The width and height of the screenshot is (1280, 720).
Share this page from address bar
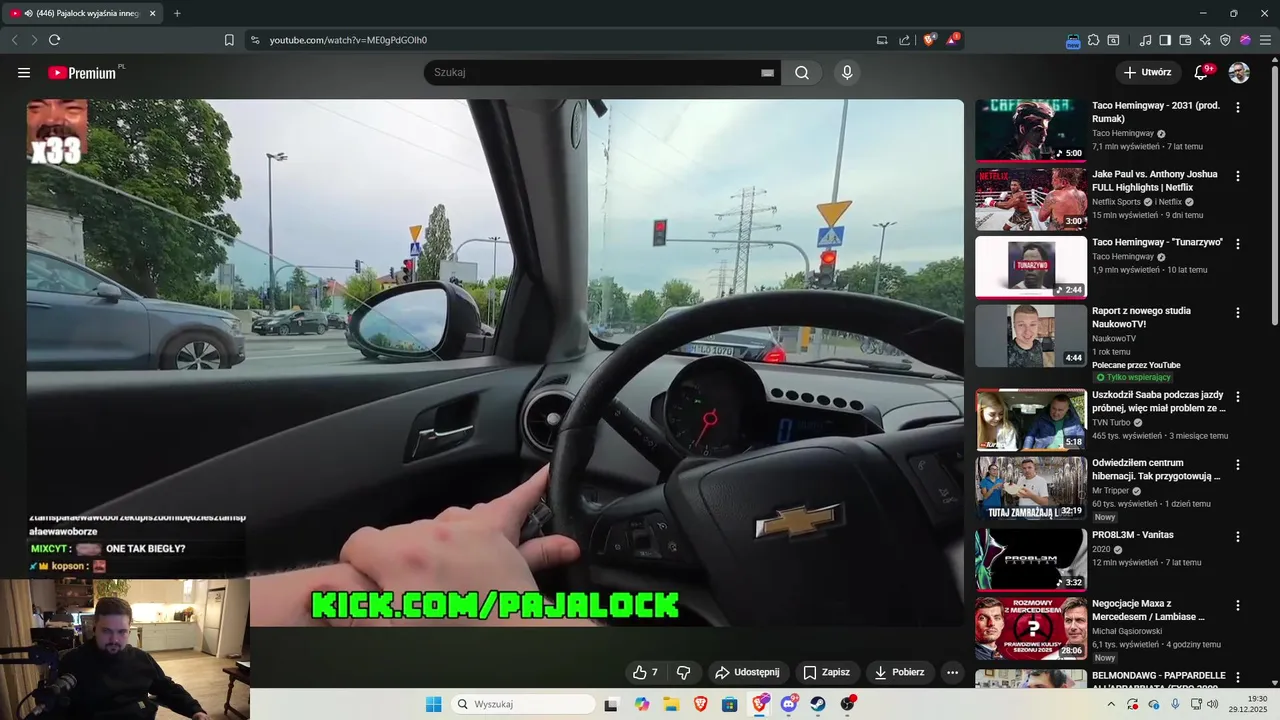tap(905, 40)
